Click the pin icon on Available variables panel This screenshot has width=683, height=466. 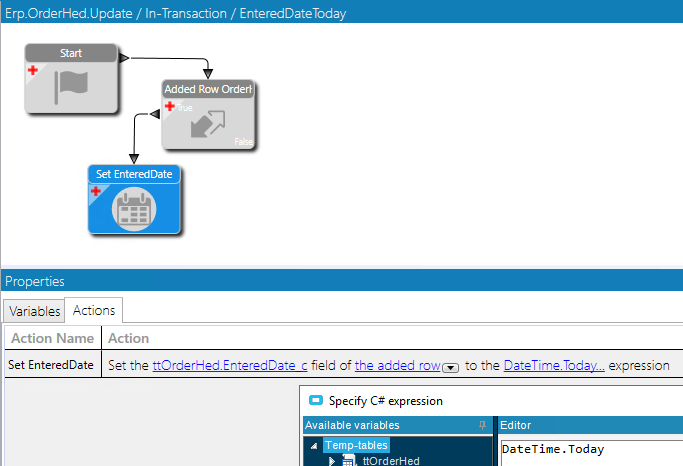[482, 425]
